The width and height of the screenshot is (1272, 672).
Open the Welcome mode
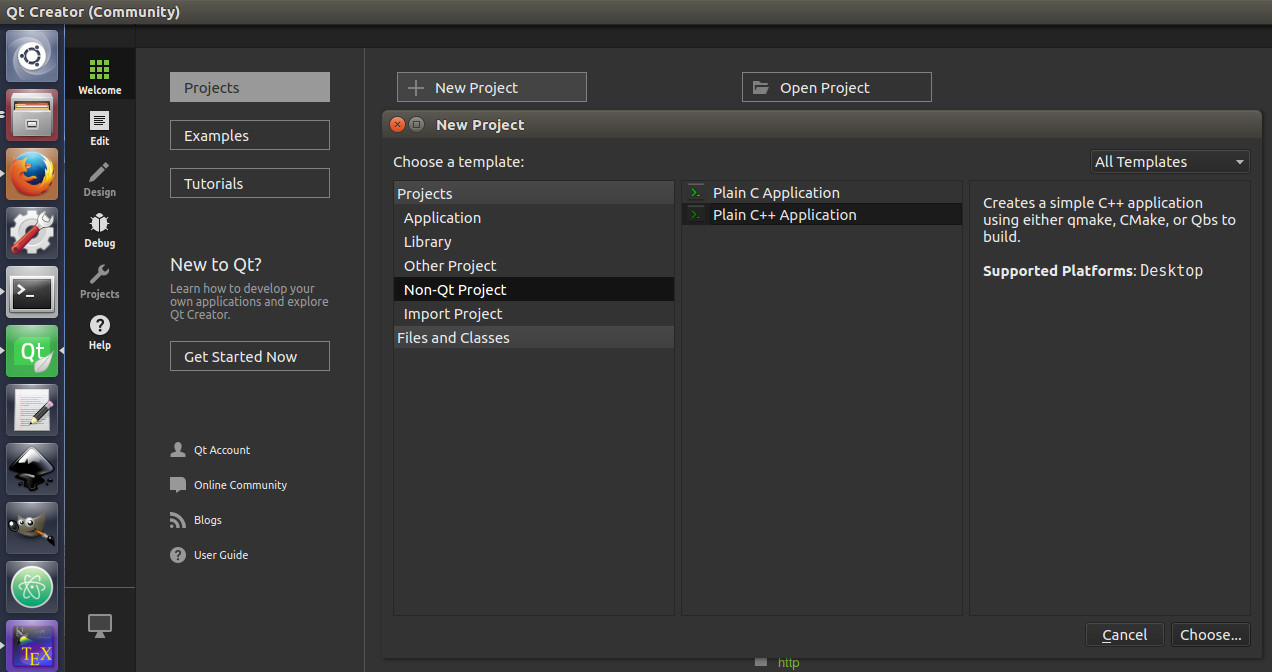pyautogui.click(x=99, y=76)
